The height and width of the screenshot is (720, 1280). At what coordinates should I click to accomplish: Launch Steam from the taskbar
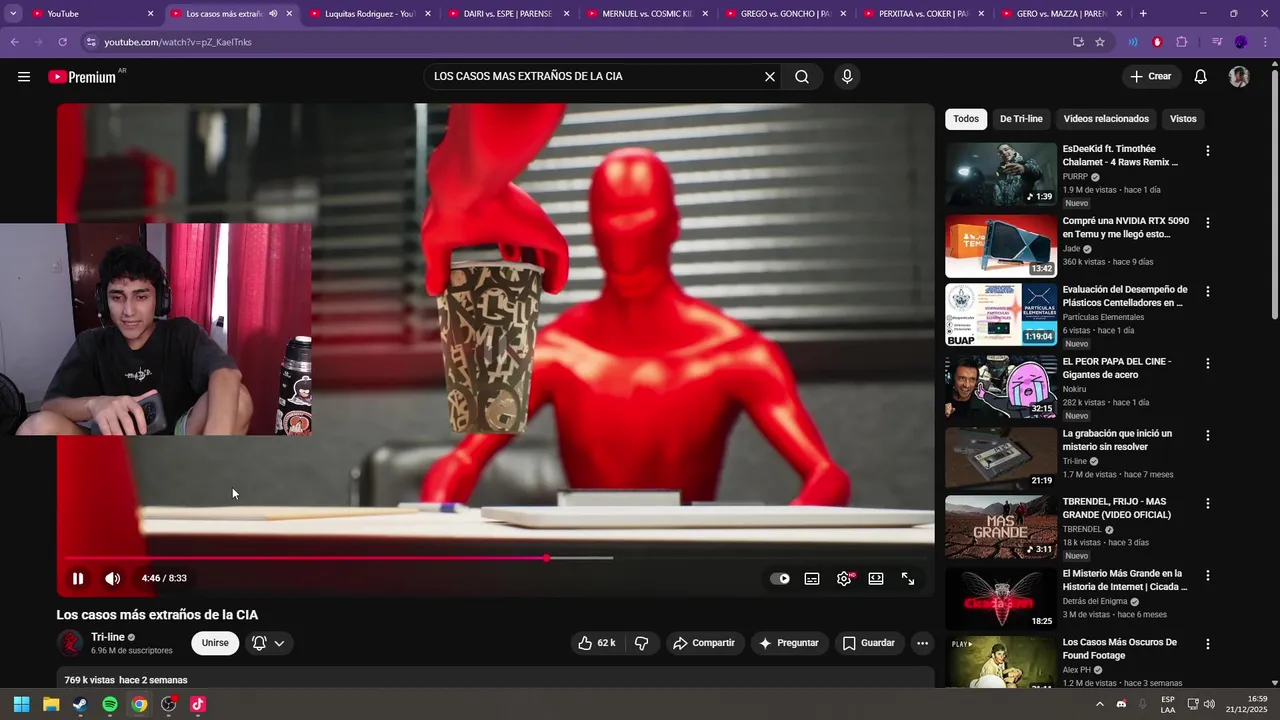[x=80, y=704]
